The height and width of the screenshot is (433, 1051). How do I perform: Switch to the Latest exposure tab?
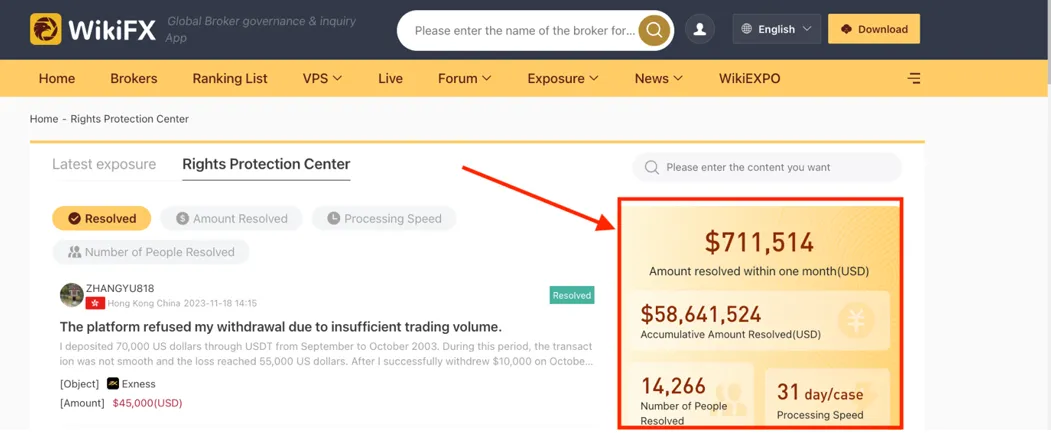click(104, 164)
